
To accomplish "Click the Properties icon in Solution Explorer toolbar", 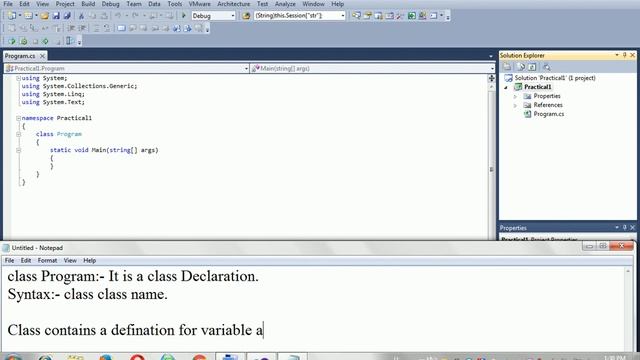I will pyautogui.click(x=507, y=67).
